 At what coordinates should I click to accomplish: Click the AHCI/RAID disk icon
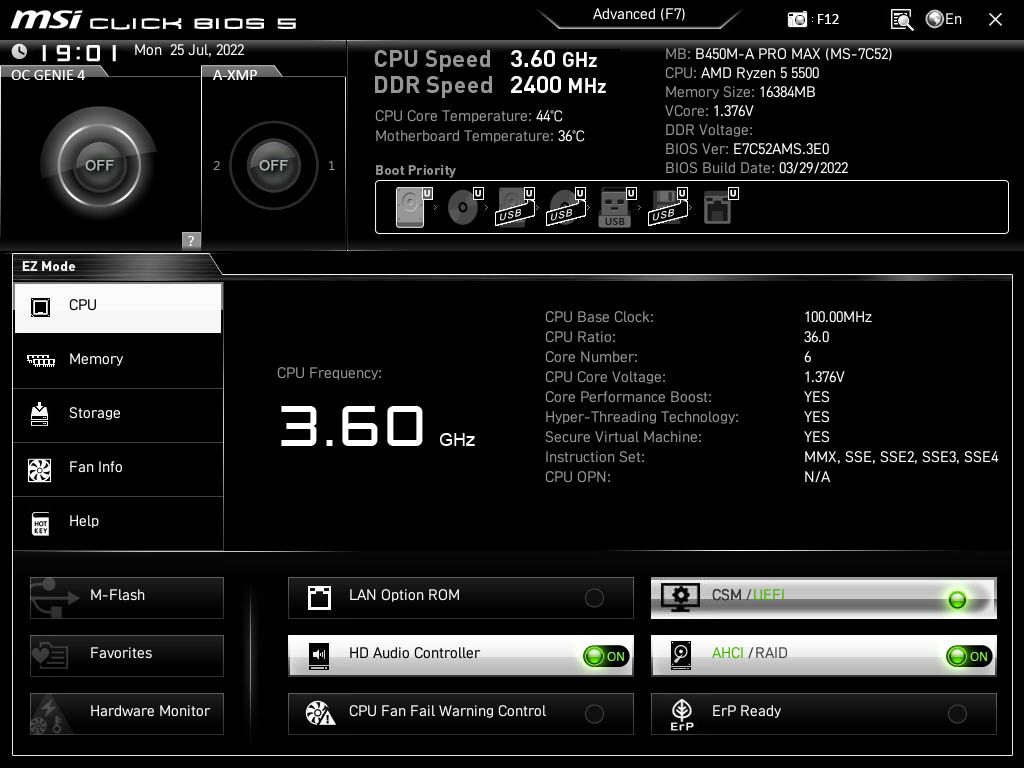(x=680, y=656)
